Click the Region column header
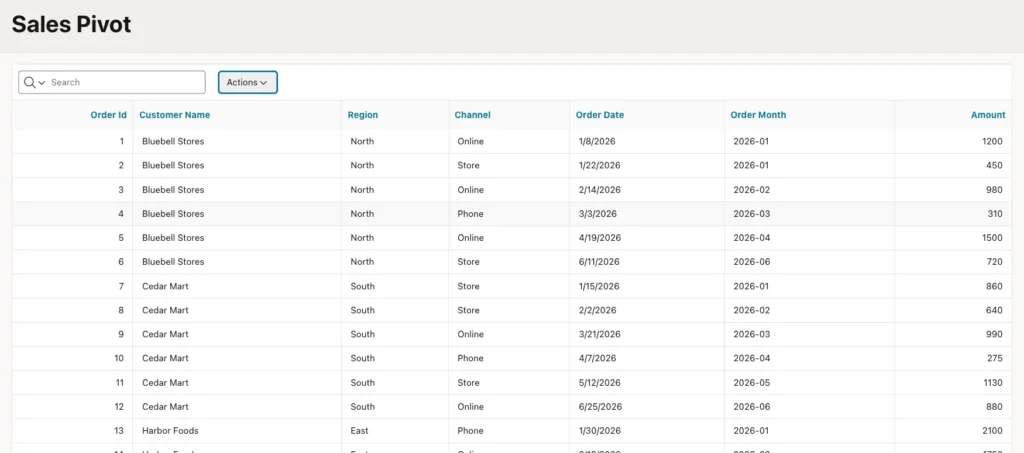Viewport: 1024px width, 453px height. (362, 115)
